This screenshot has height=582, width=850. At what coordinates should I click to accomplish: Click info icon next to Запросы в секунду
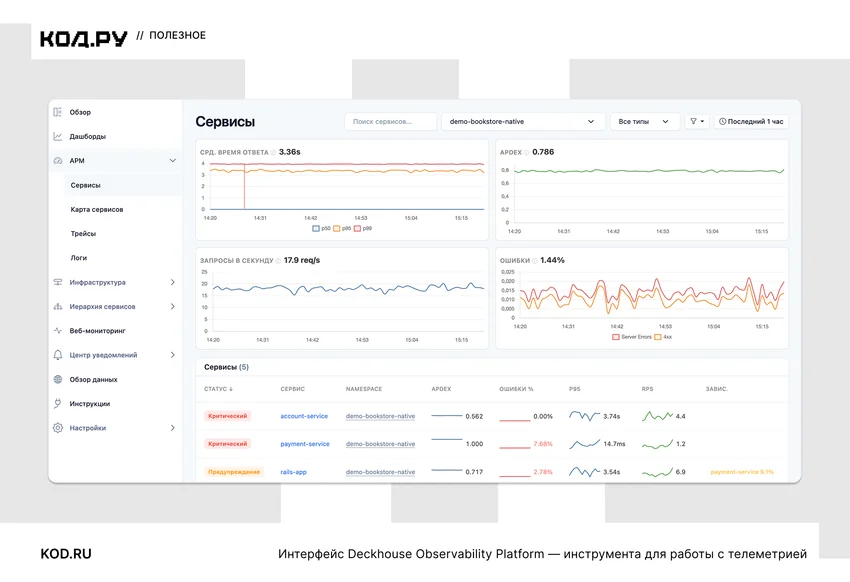click(278, 261)
